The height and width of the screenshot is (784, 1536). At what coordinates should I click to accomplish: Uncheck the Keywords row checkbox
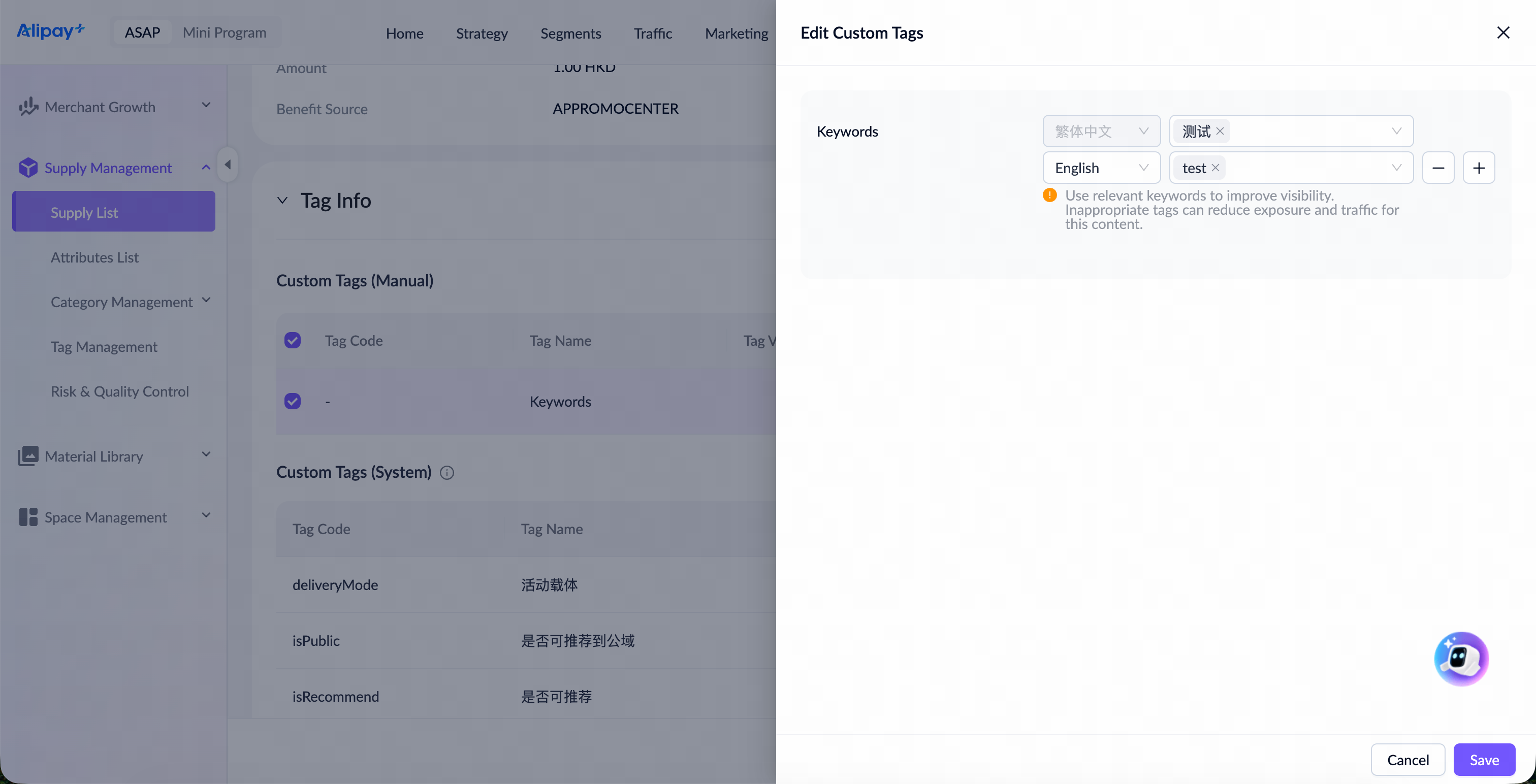click(292, 401)
